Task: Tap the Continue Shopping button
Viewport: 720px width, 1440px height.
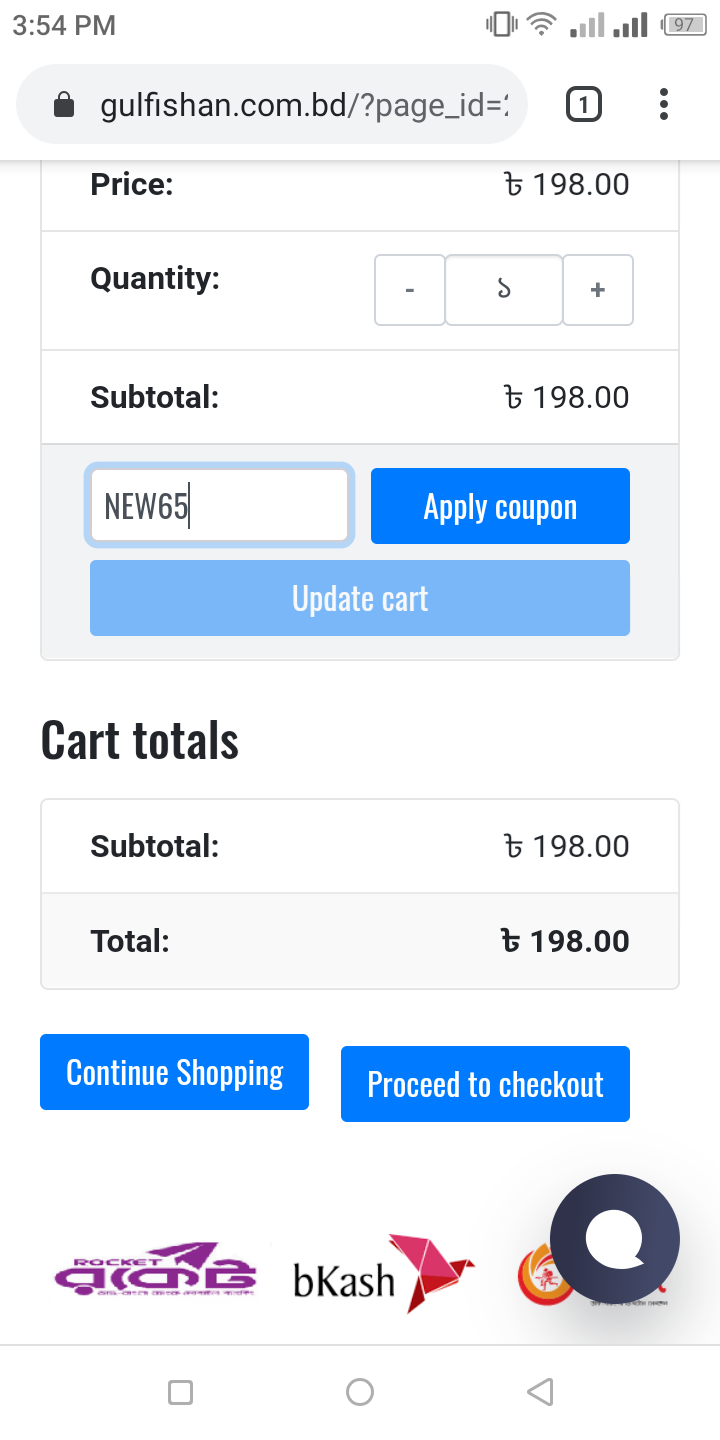Action: tap(174, 1072)
